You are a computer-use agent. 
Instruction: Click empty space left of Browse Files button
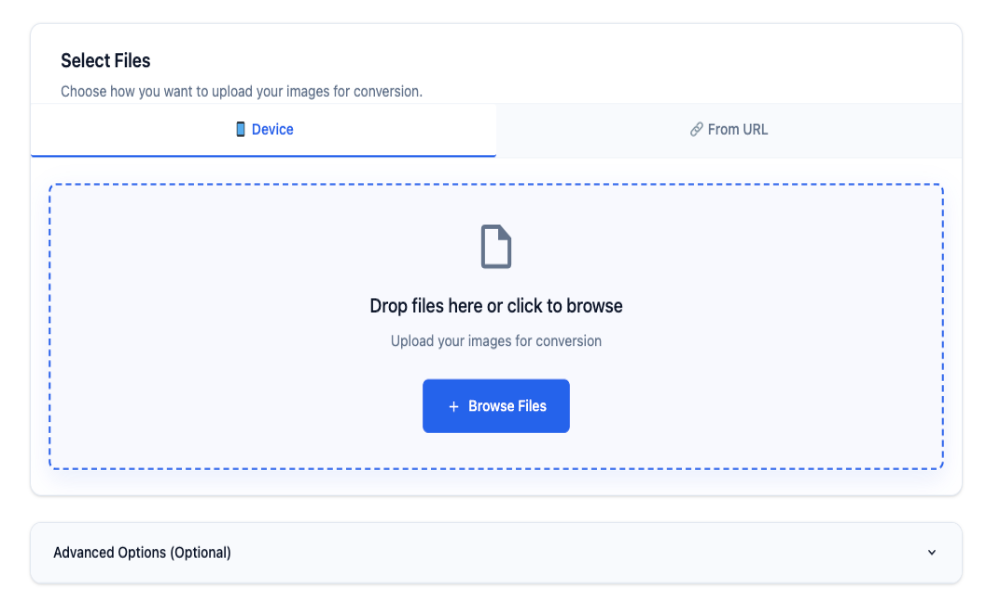250,406
